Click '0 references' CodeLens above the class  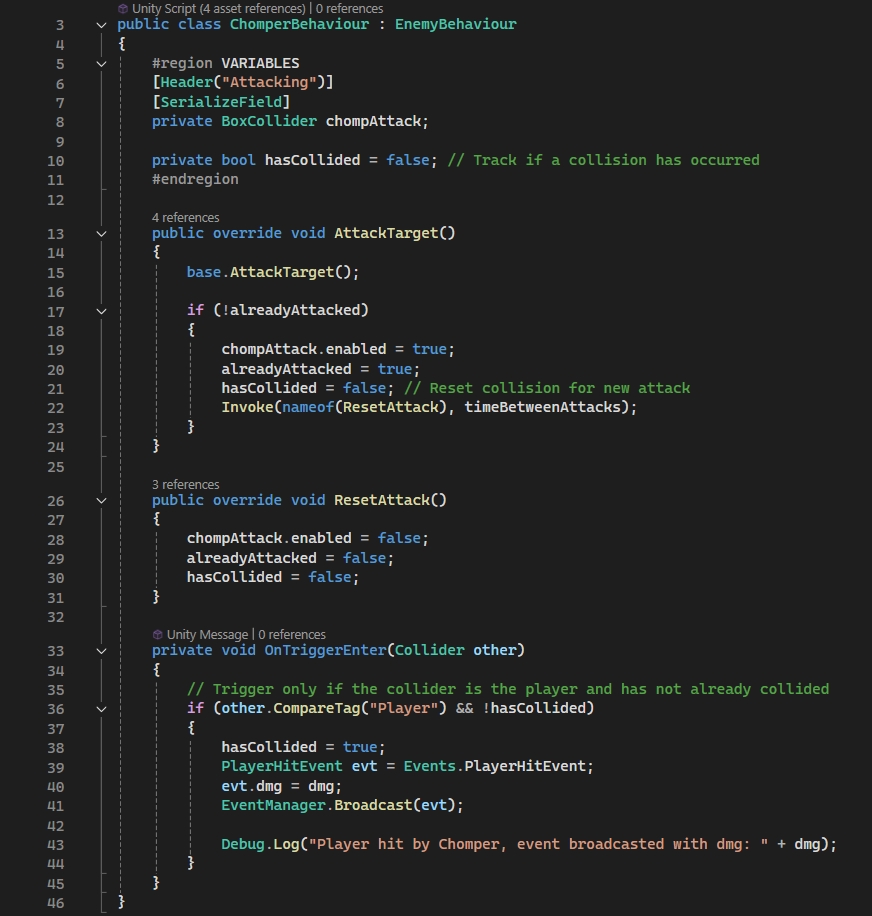[349, 9]
